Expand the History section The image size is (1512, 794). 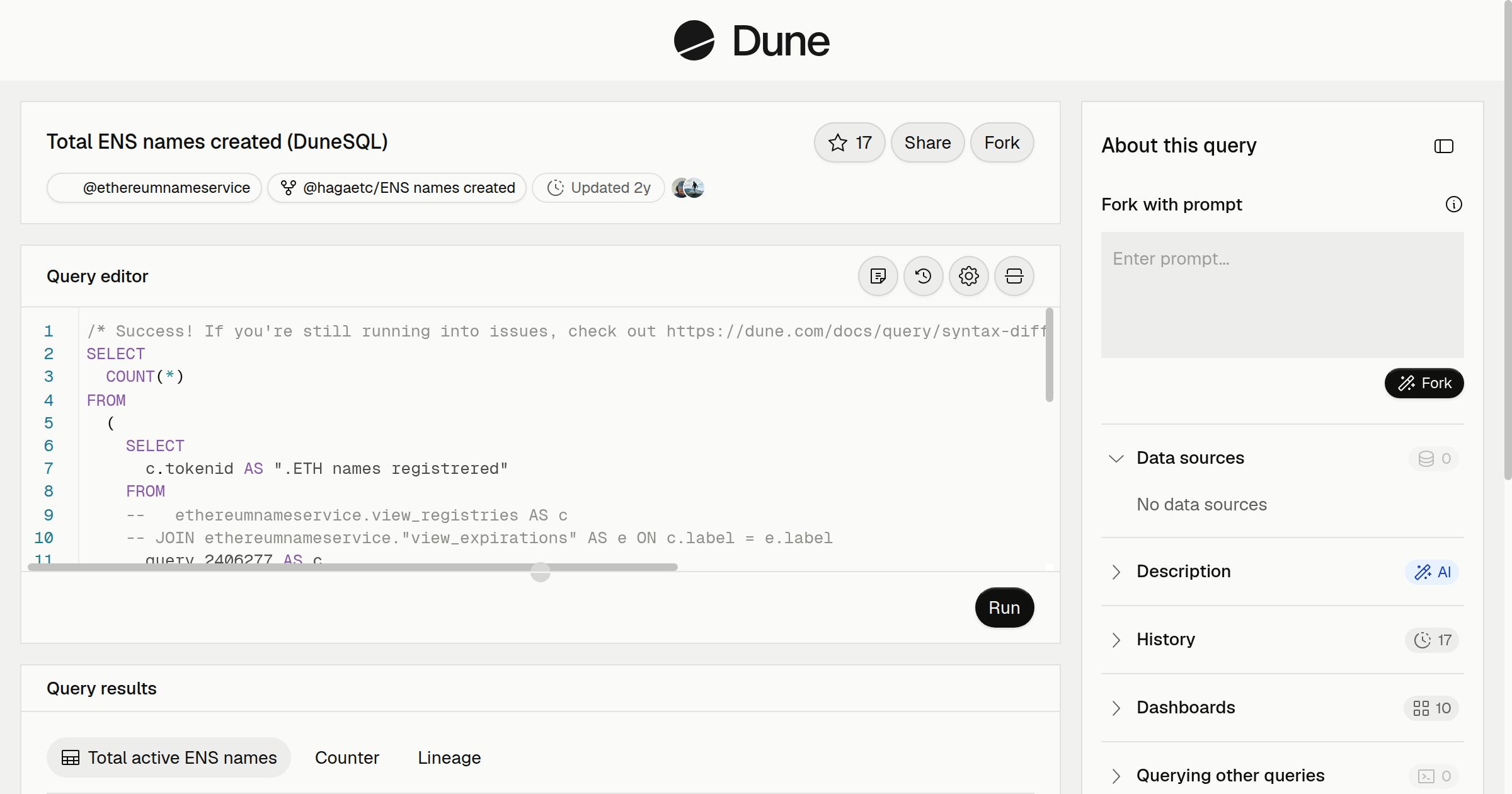[1116, 640]
